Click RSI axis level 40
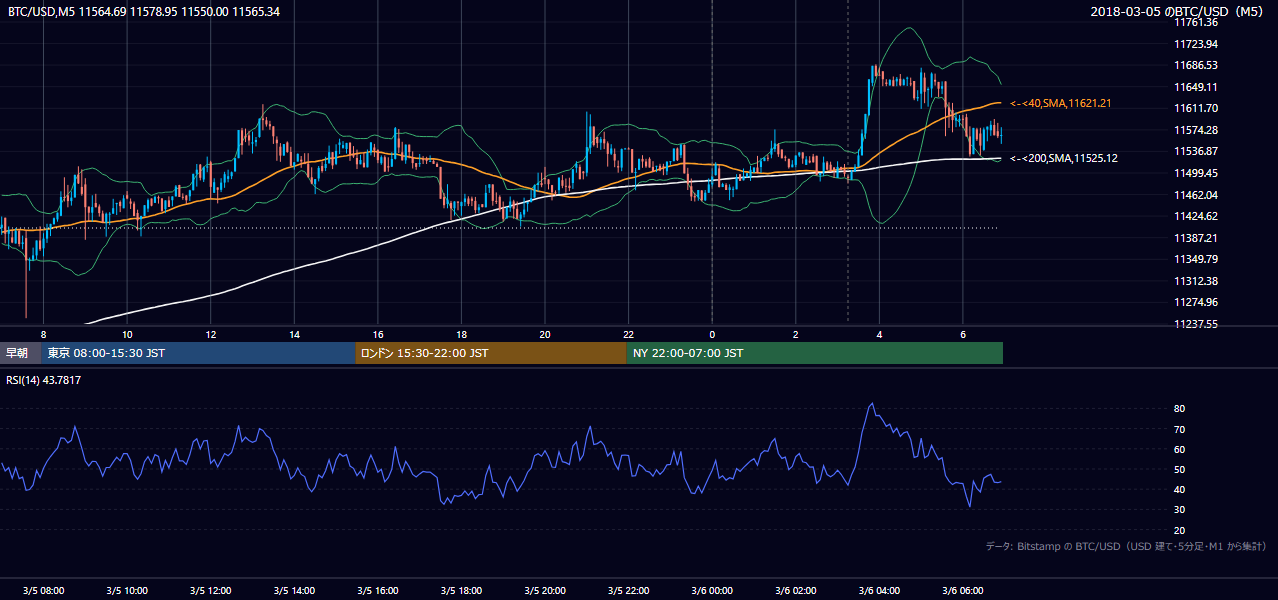Image resolution: width=1278 pixels, height=600 pixels. click(x=1180, y=489)
